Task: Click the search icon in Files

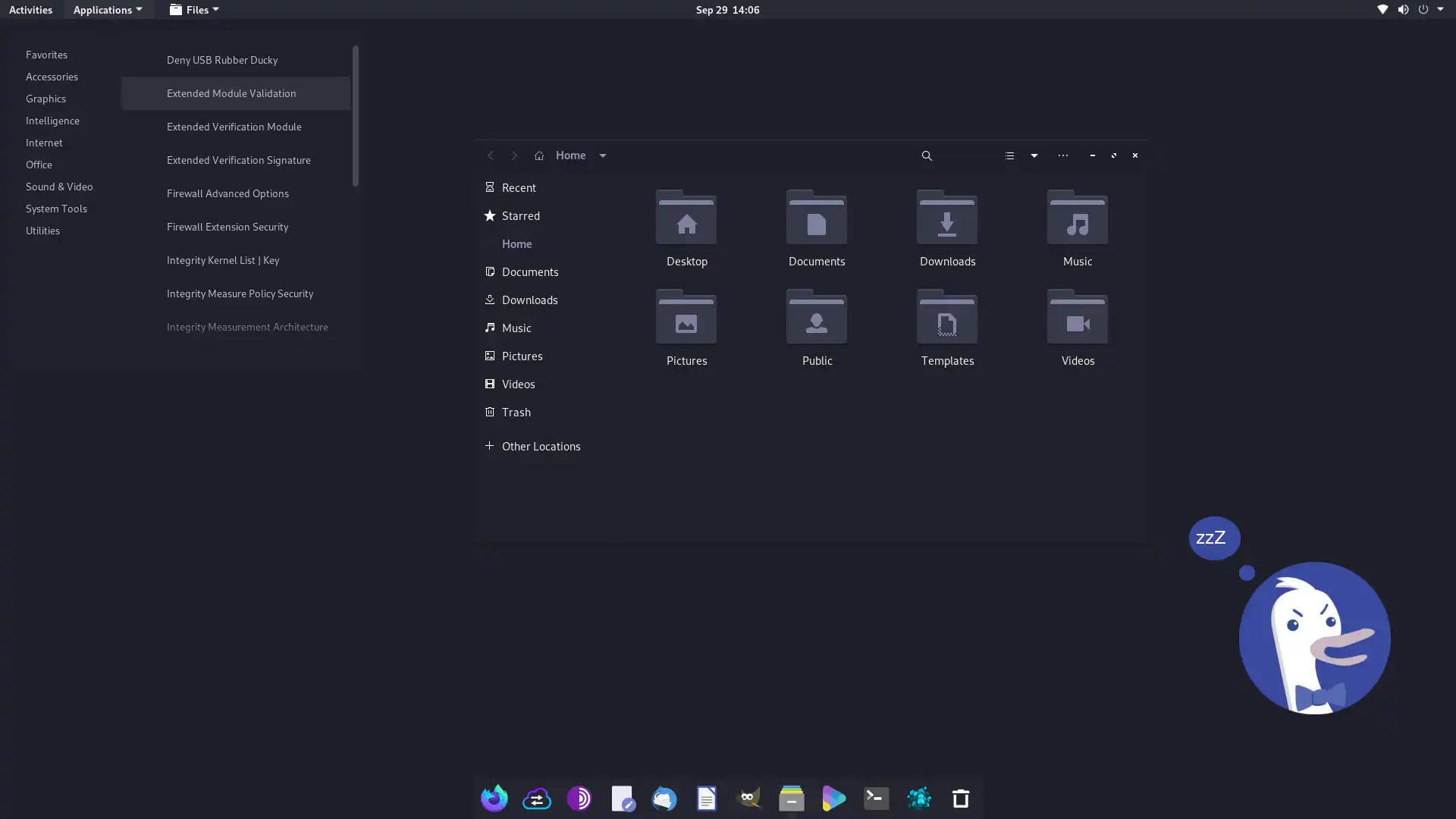Action: click(x=927, y=155)
